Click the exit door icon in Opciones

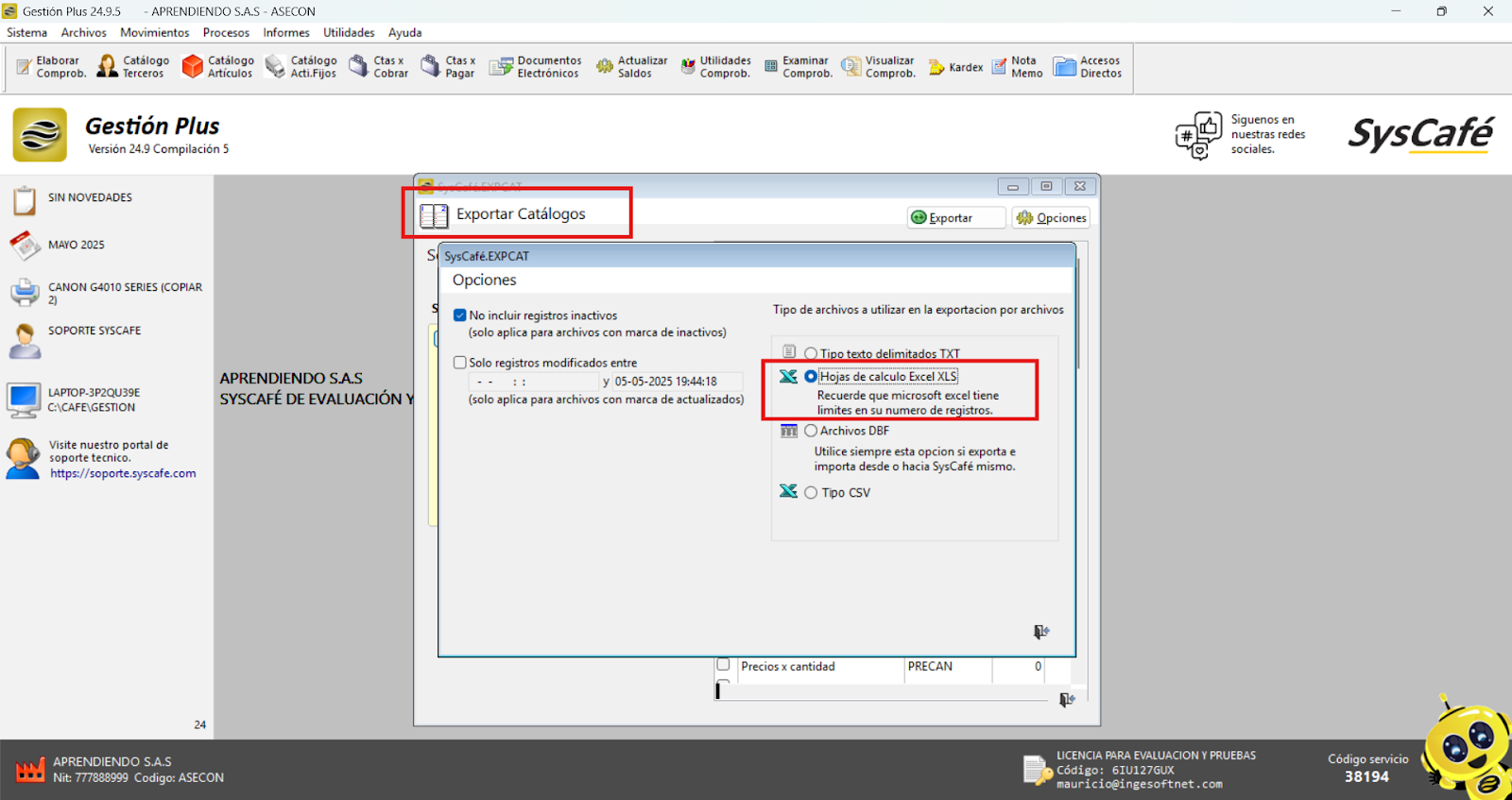(x=1040, y=632)
